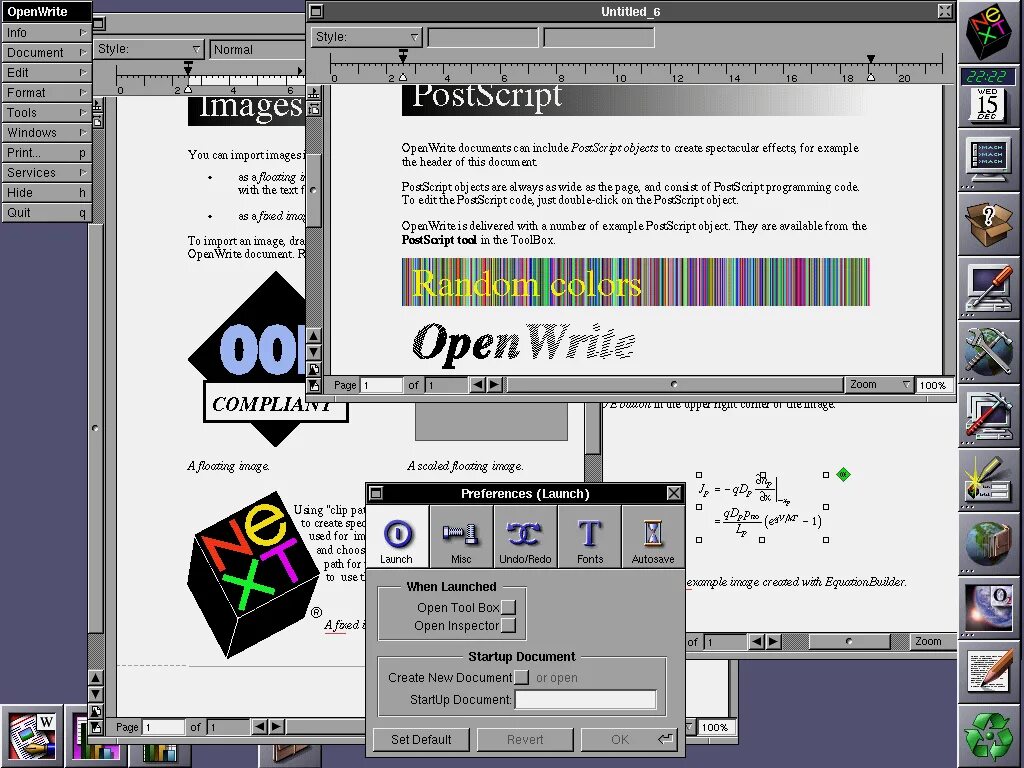Go to previous page in Untitled_6

pyautogui.click(x=478, y=385)
